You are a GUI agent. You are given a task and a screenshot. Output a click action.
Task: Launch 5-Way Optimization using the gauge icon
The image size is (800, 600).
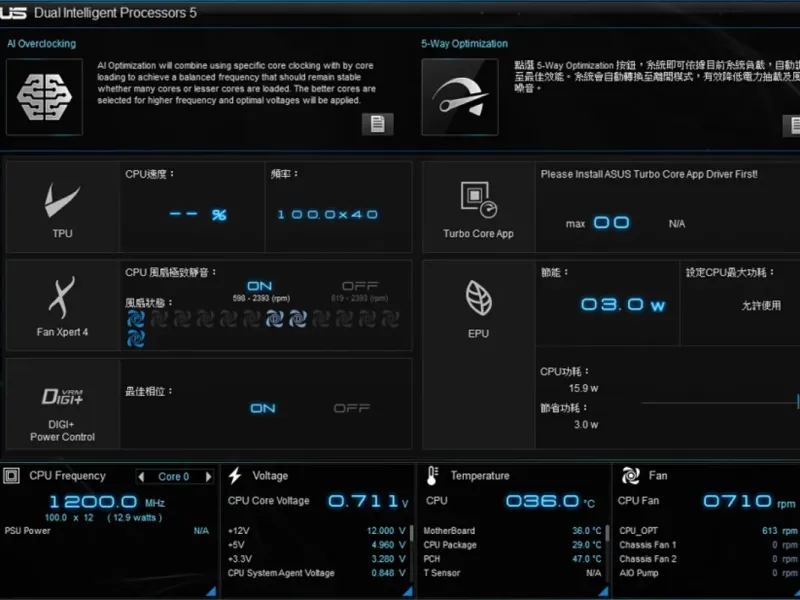coord(460,97)
